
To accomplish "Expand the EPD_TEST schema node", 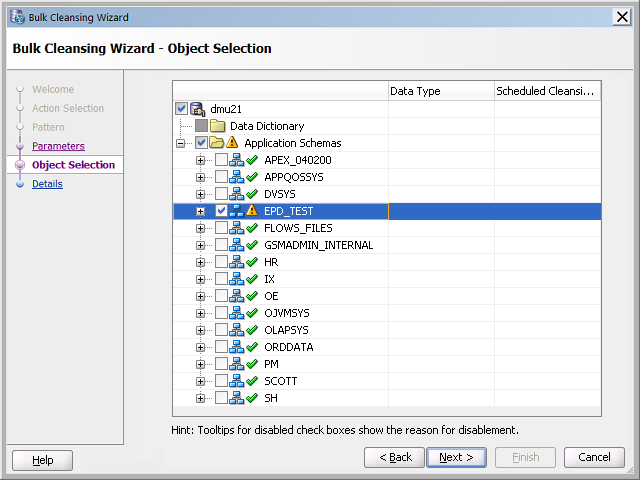I will coord(201,211).
